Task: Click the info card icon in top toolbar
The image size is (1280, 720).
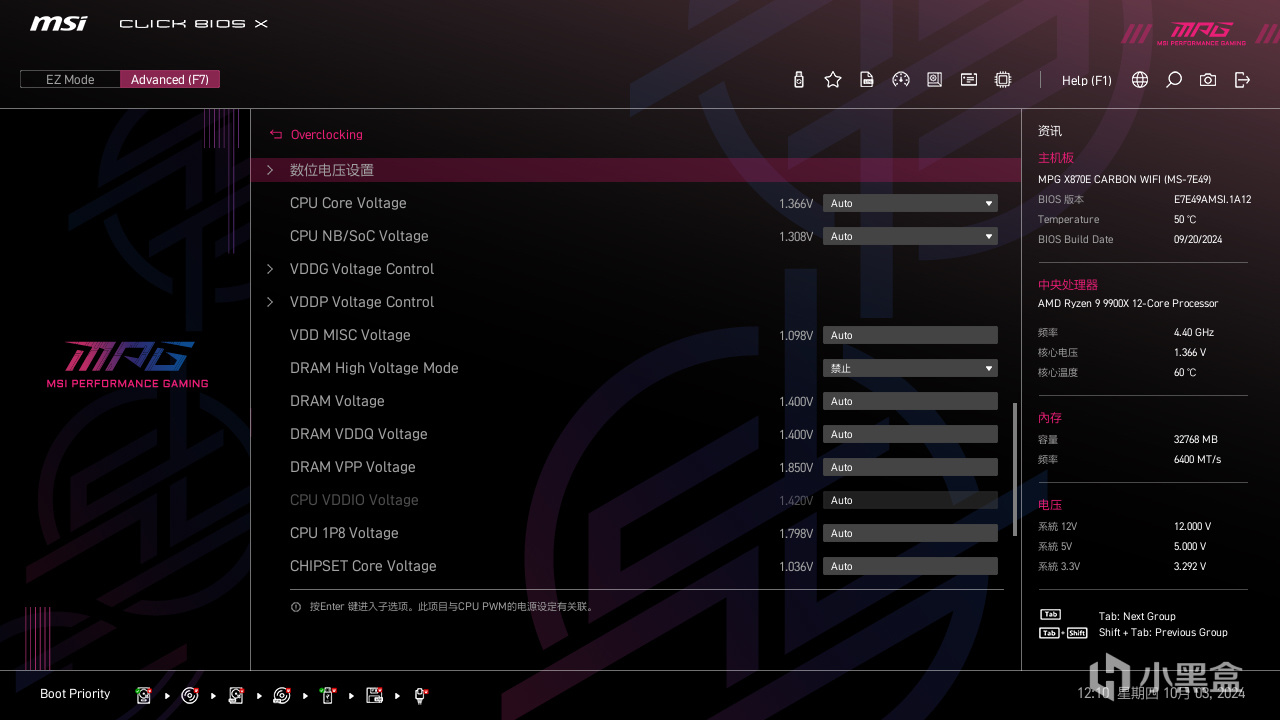Action: [969, 80]
